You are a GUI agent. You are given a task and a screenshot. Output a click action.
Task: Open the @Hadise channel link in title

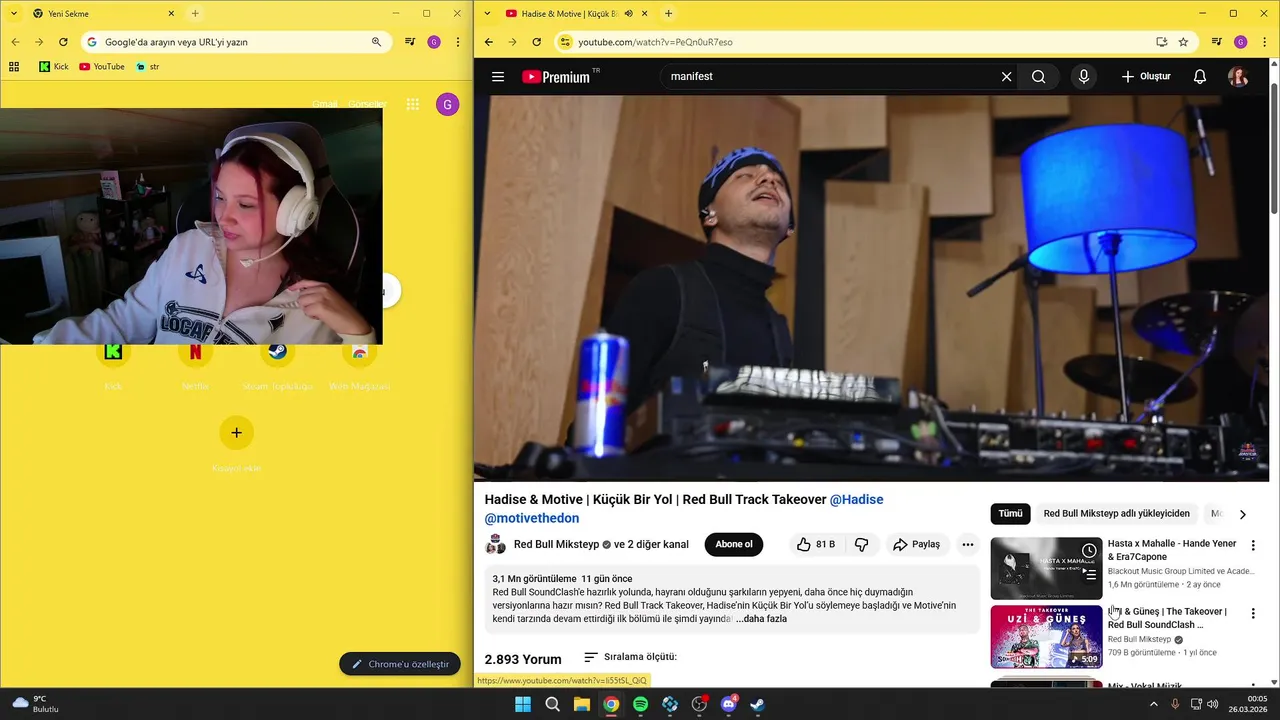click(x=856, y=499)
